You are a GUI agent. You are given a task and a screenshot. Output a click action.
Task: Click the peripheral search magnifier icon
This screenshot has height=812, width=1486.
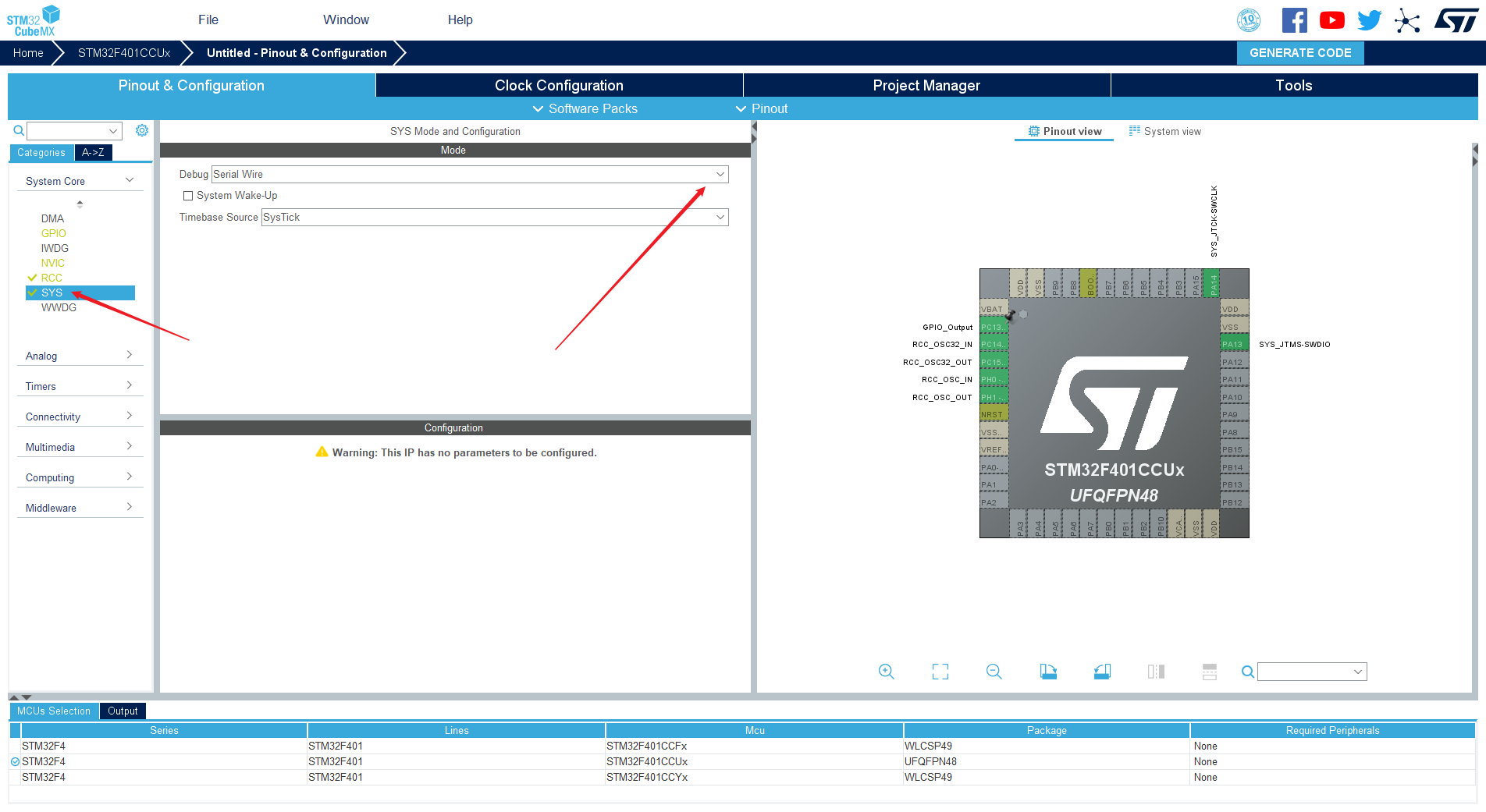(19, 130)
